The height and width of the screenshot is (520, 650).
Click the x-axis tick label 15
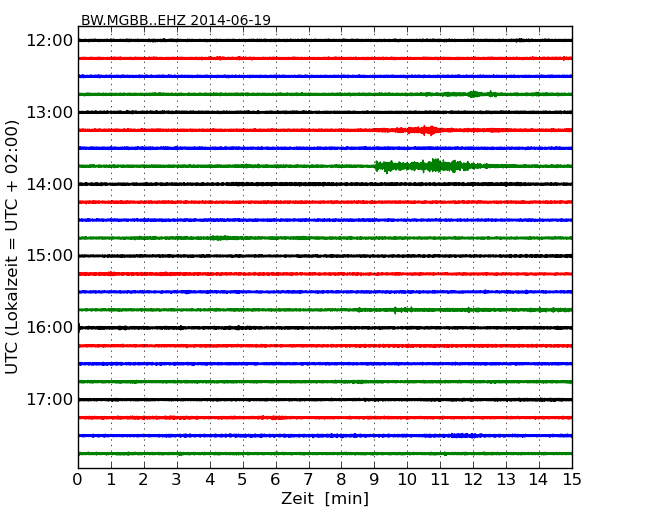click(572, 479)
